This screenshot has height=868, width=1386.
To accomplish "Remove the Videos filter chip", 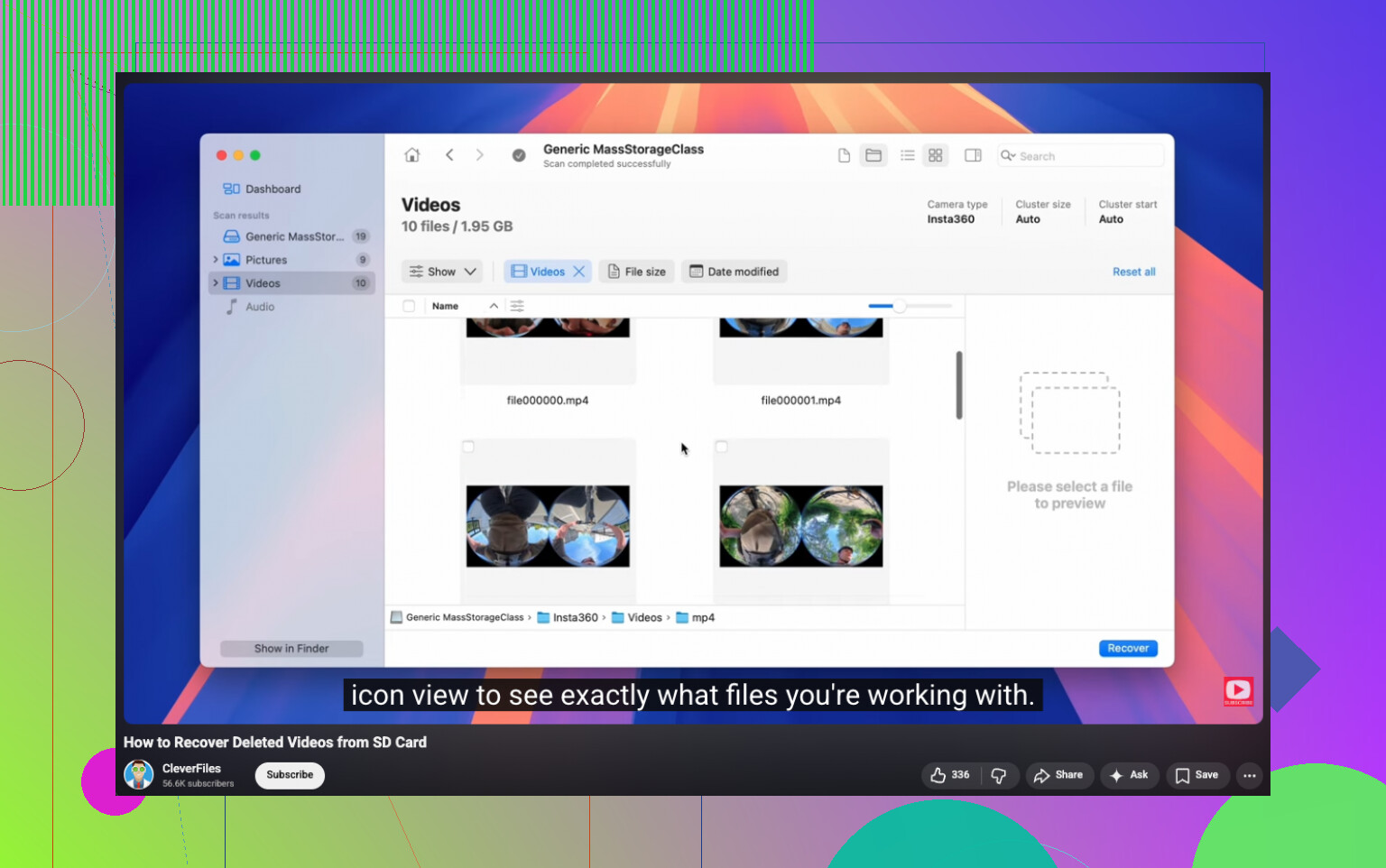I will click(579, 272).
